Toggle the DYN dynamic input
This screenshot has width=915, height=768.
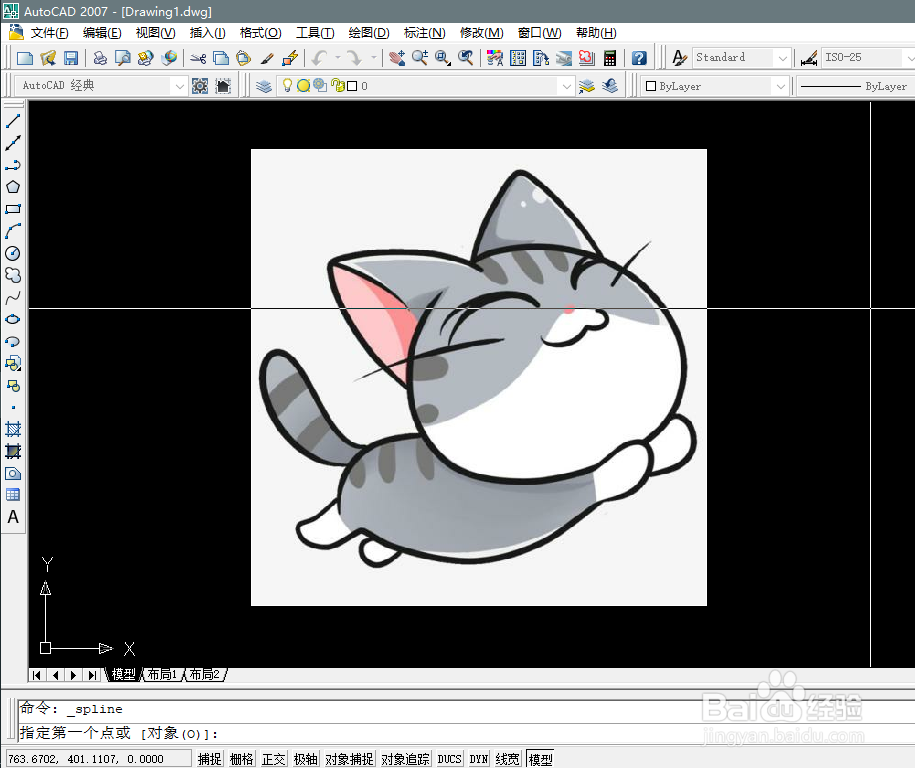(479, 759)
